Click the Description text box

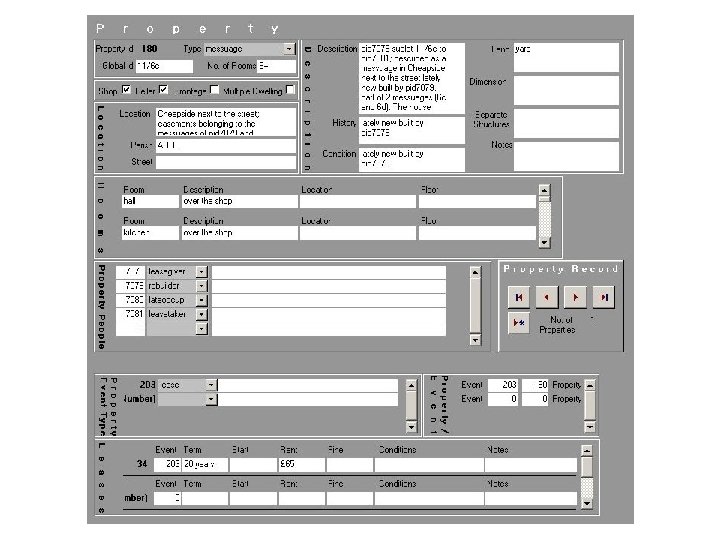click(412, 78)
